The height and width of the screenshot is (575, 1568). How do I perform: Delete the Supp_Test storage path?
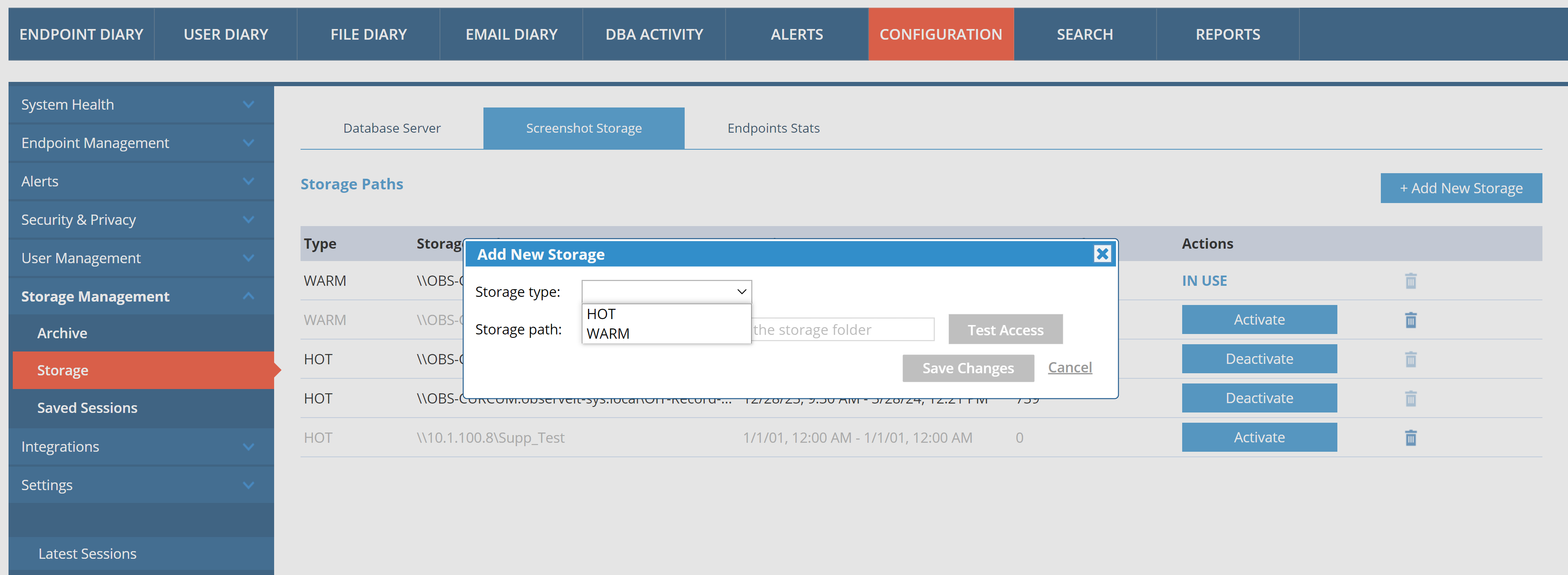1410,437
